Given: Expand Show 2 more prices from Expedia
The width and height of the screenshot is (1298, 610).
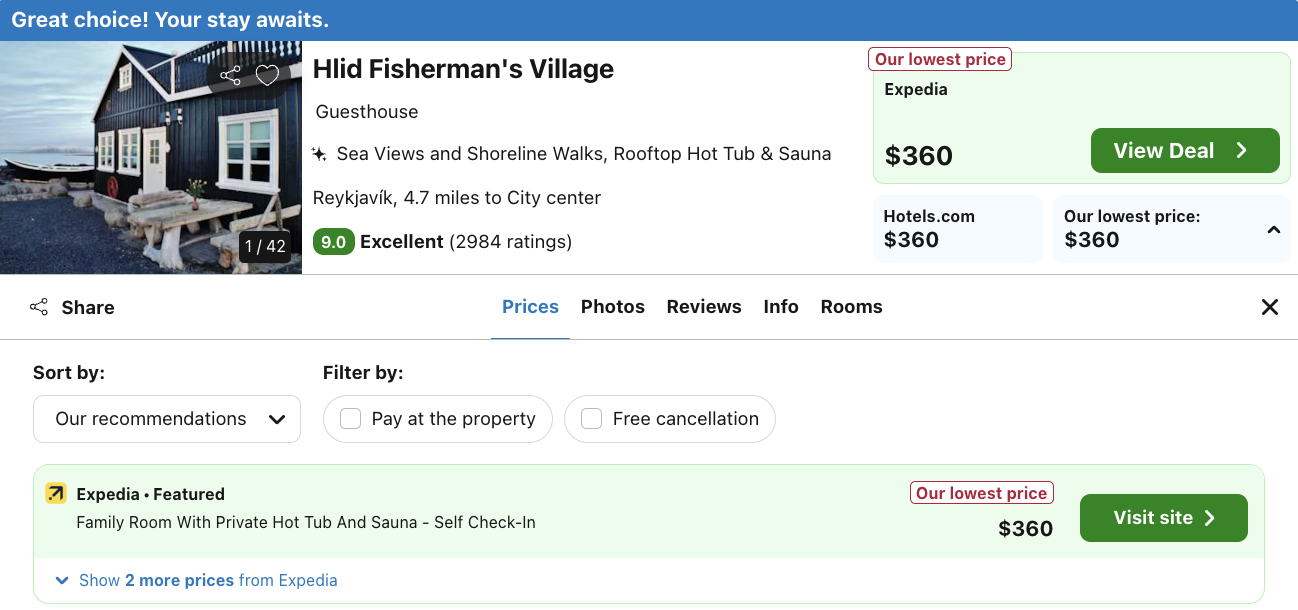Looking at the screenshot, I should [x=197, y=580].
